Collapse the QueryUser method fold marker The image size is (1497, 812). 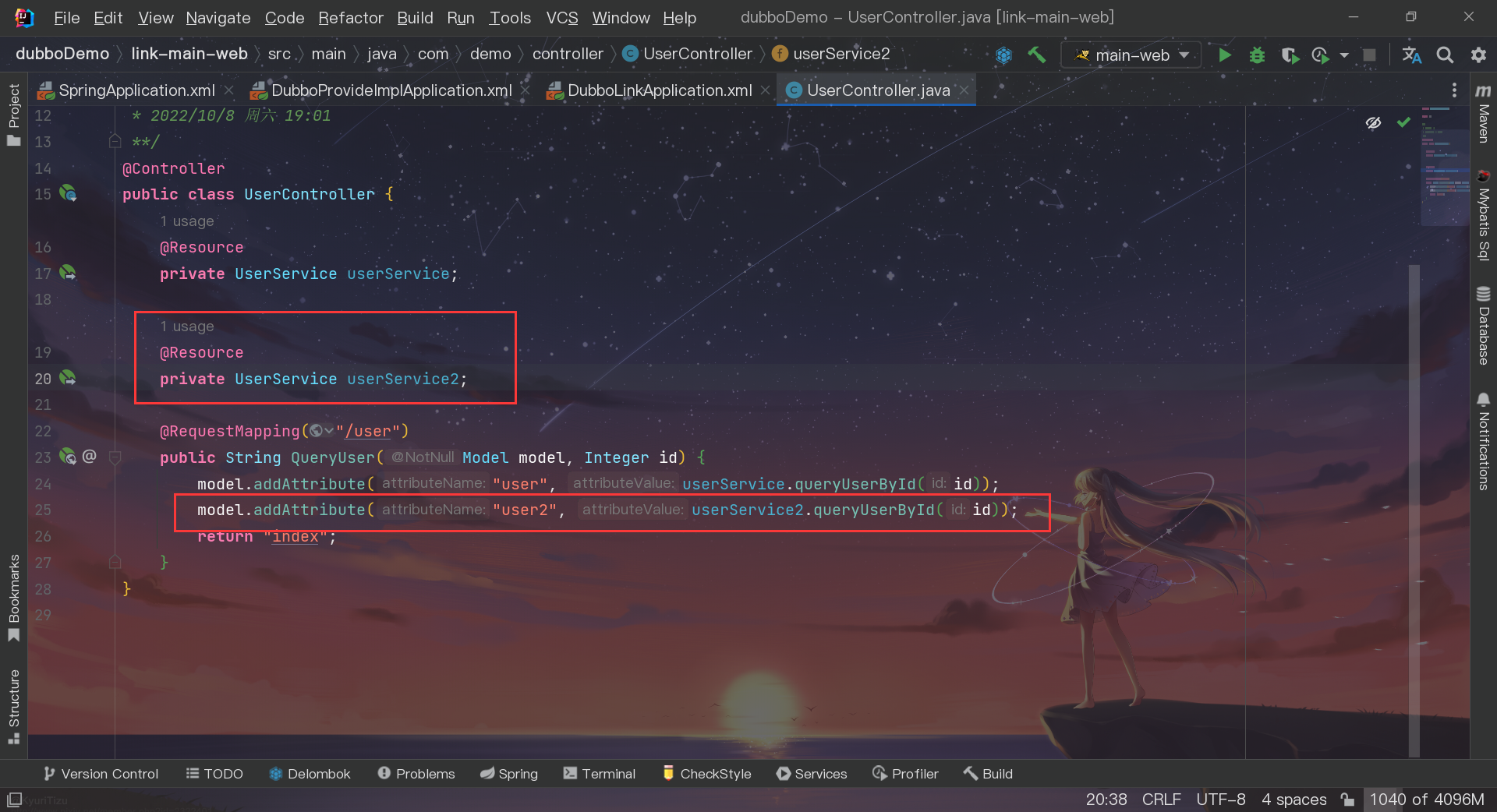click(x=115, y=457)
